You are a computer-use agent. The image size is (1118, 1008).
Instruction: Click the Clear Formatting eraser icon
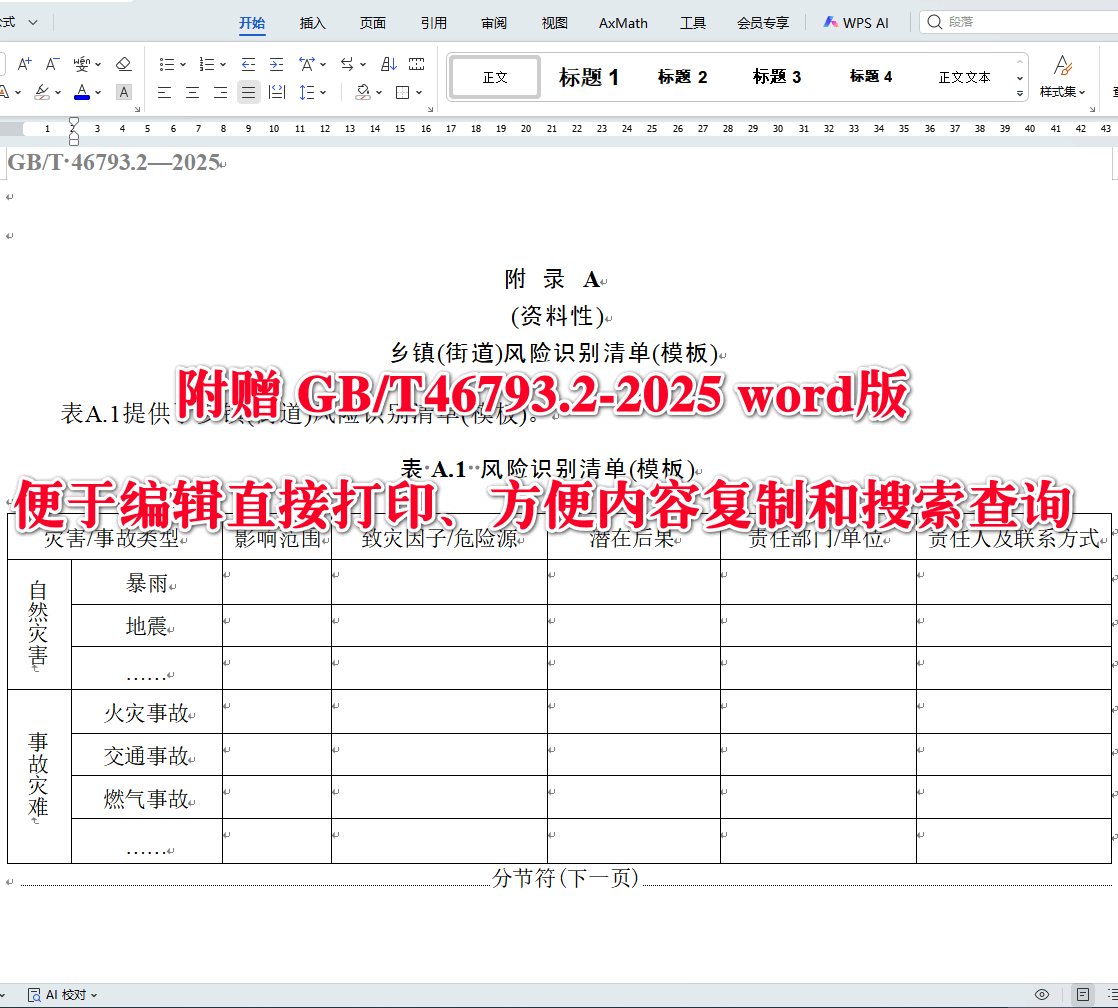tap(123, 62)
